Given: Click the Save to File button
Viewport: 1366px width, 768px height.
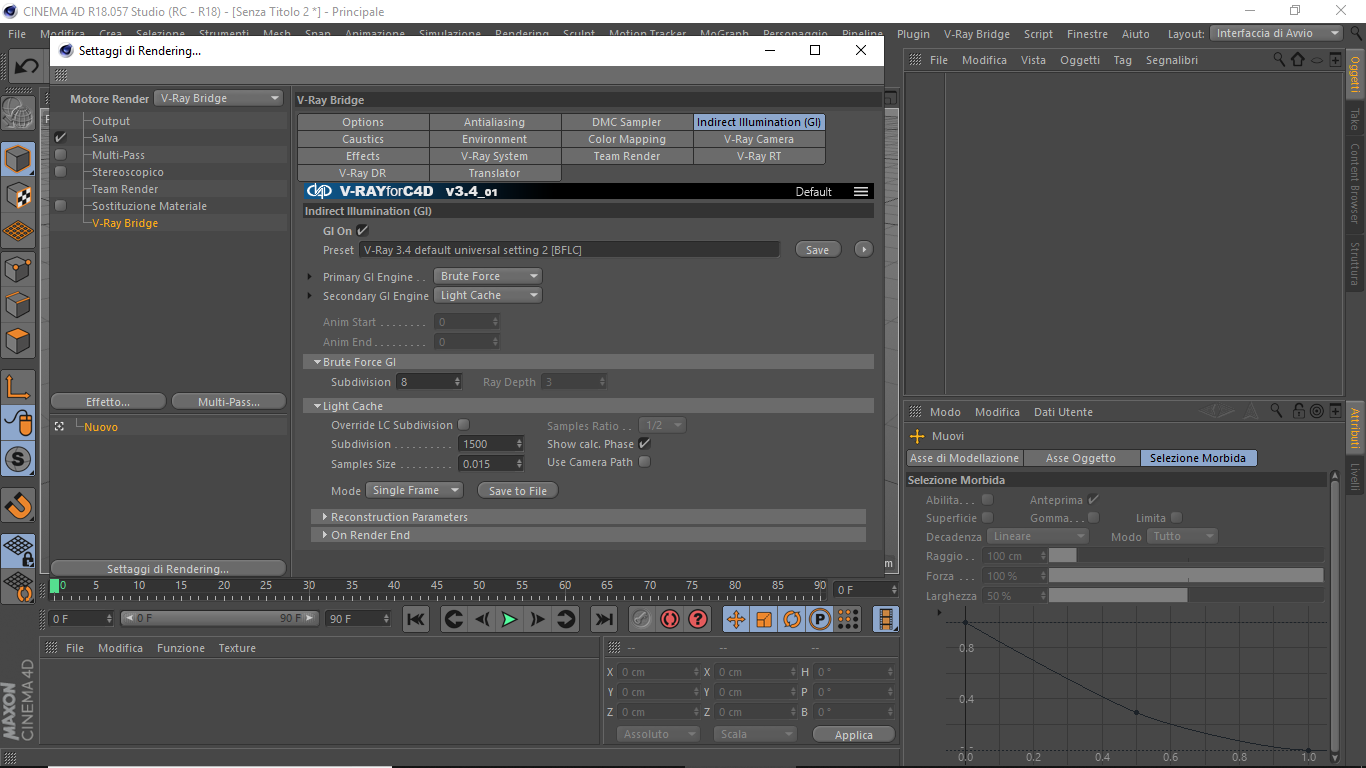Looking at the screenshot, I should [x=518, y=490].
